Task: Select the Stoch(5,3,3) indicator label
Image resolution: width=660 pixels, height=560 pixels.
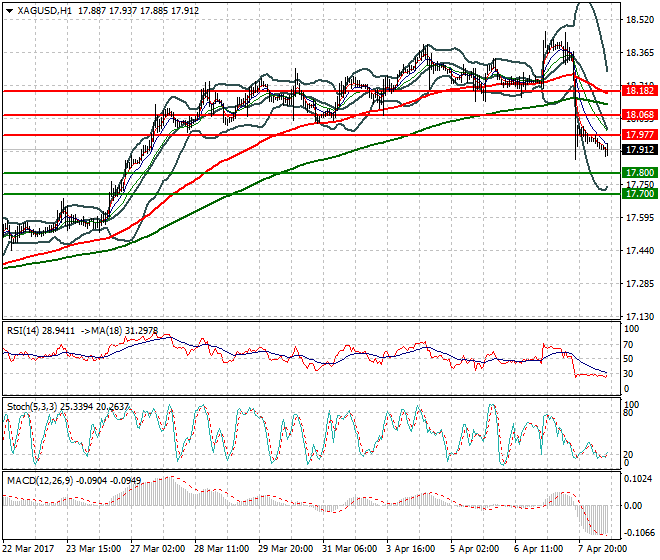Action: 32,407
